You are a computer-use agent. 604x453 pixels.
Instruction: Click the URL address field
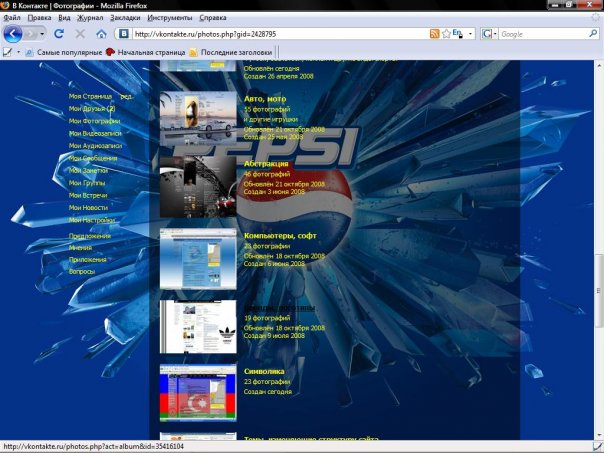[280, 34]
